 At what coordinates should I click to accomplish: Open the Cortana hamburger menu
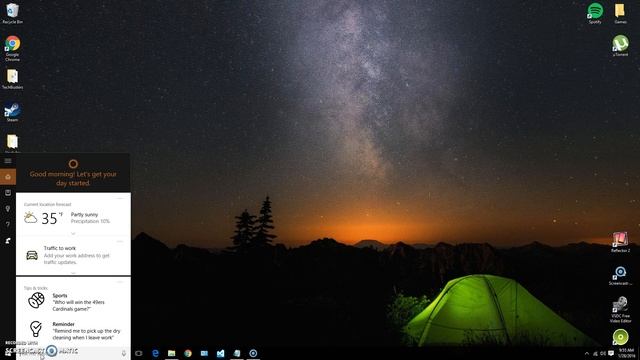pyautogui.click(x=8, y=161)
